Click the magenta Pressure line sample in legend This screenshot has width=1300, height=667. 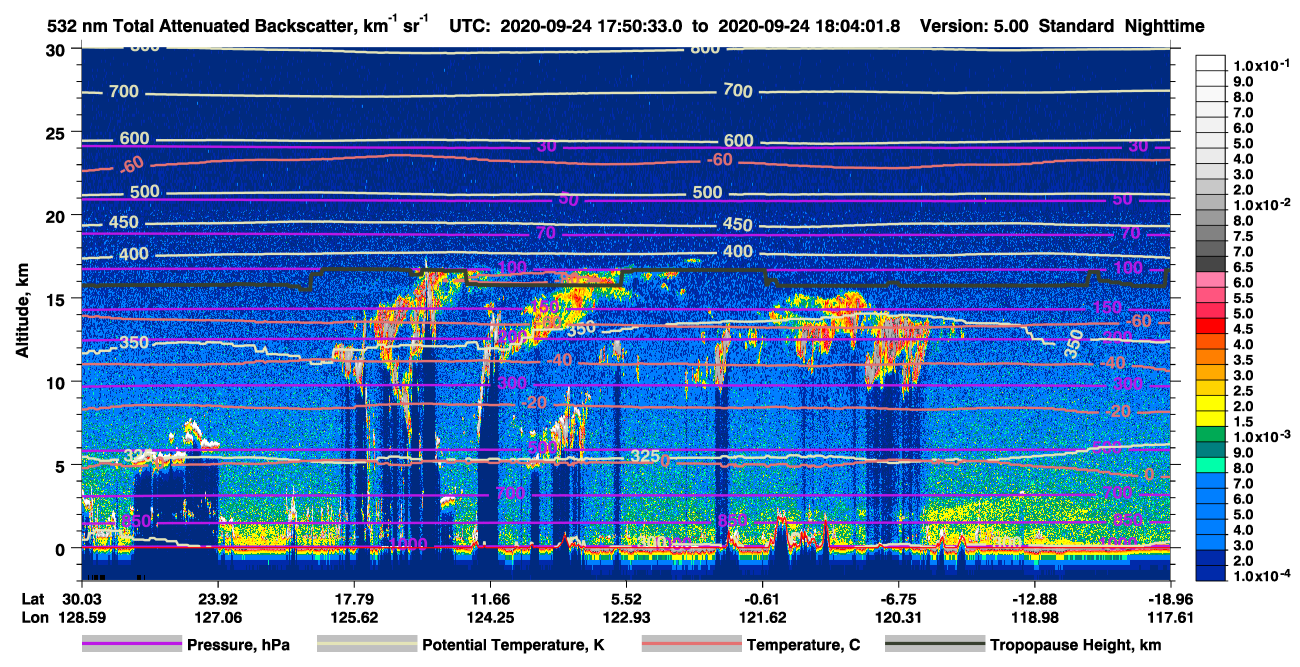[131, 645]
